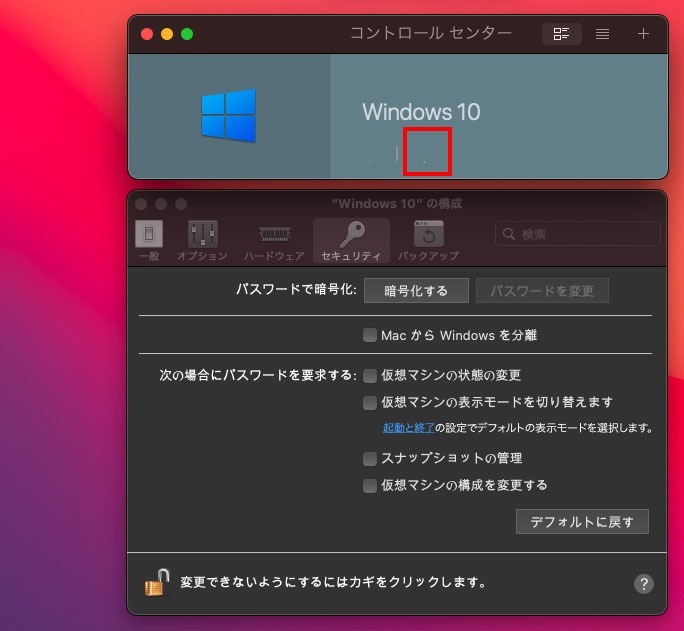Add a new virtual machine with plus
This screenshot has width=684, height=631.
pos(643,34)
